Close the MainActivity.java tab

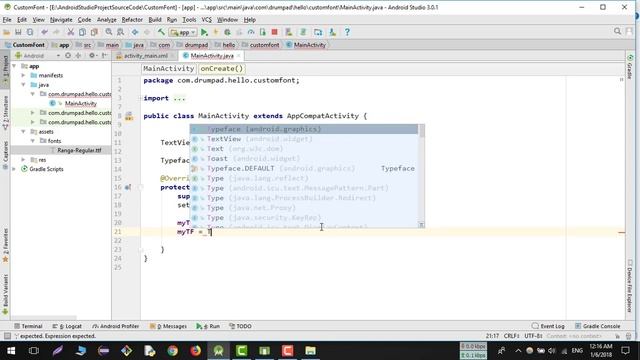[x=238, y=56]
